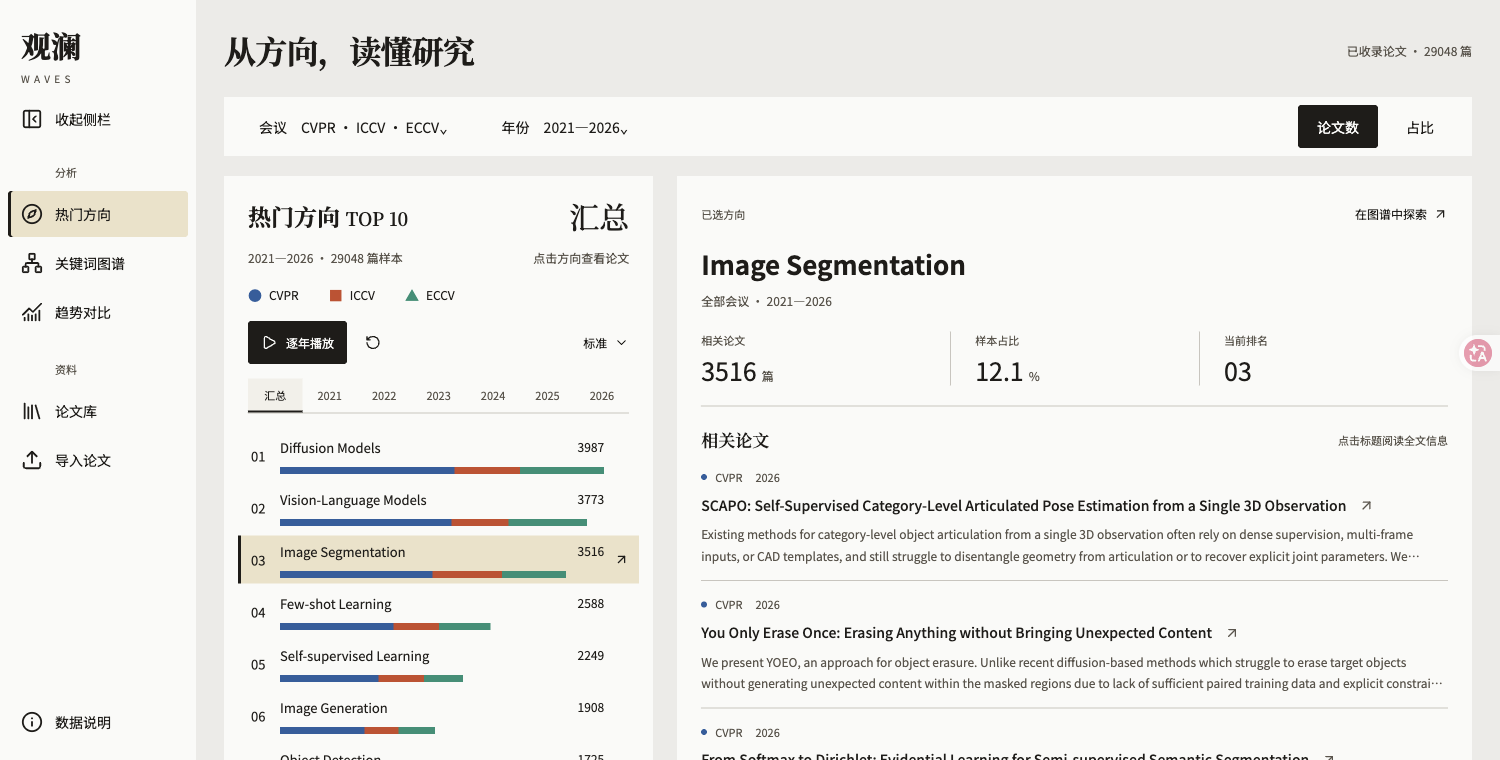Go to 趋势对比 in sidebar
The height and width of the screenshot is (760, 1500).
[x=98, y=312]
